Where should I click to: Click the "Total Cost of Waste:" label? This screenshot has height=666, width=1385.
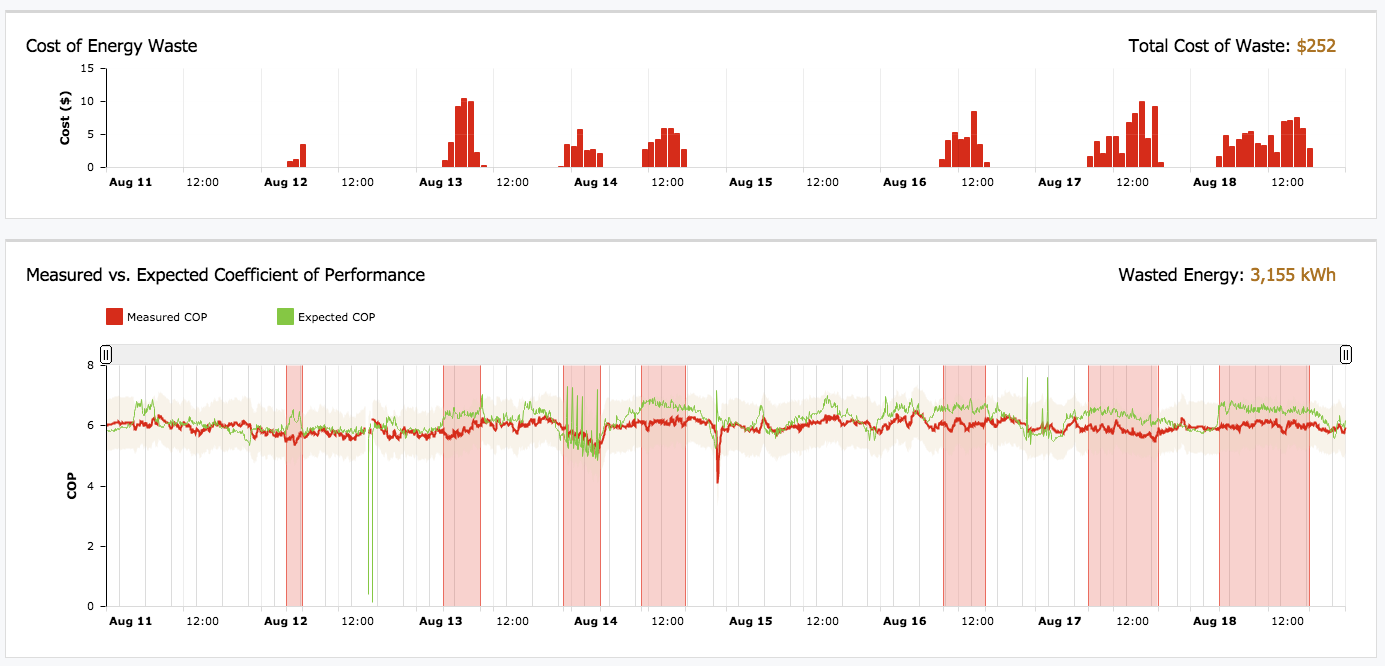[x=1209, y=45]
